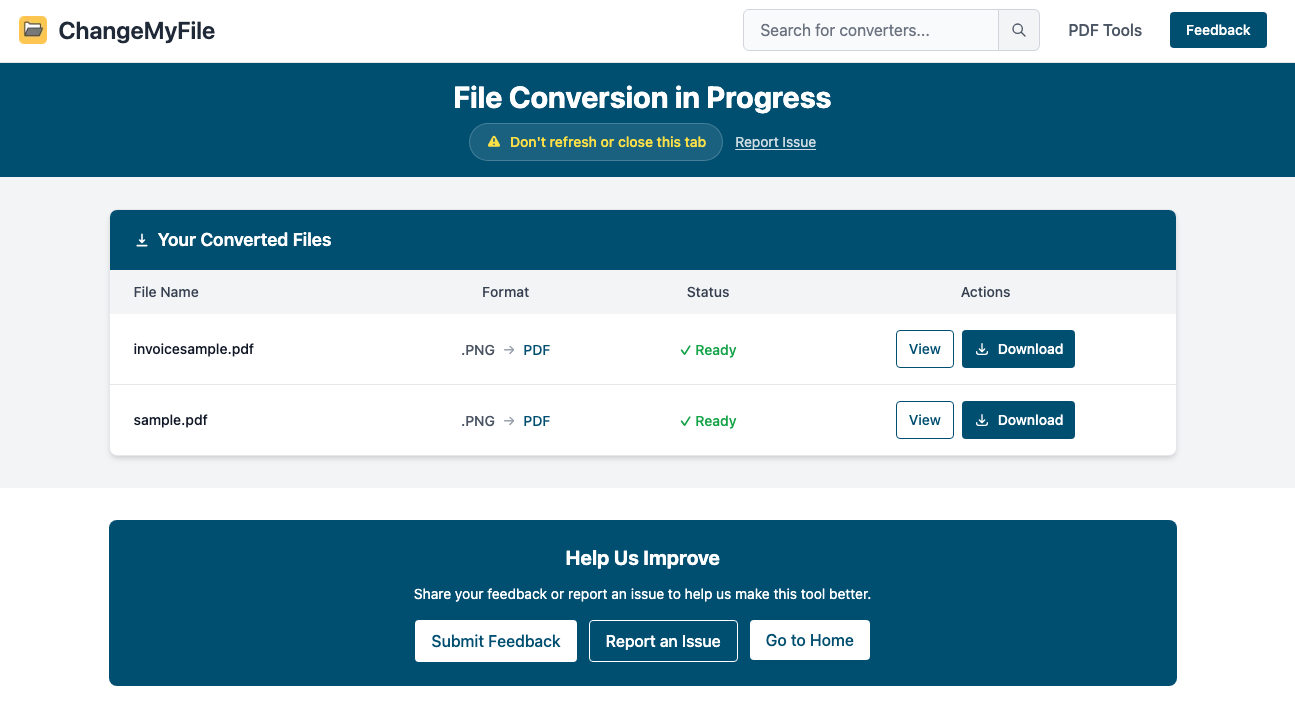Image resolution: width=1295 pixels, height=726 pixels.
Task: Click the search magnifier icon
Action: (1018, 30)
